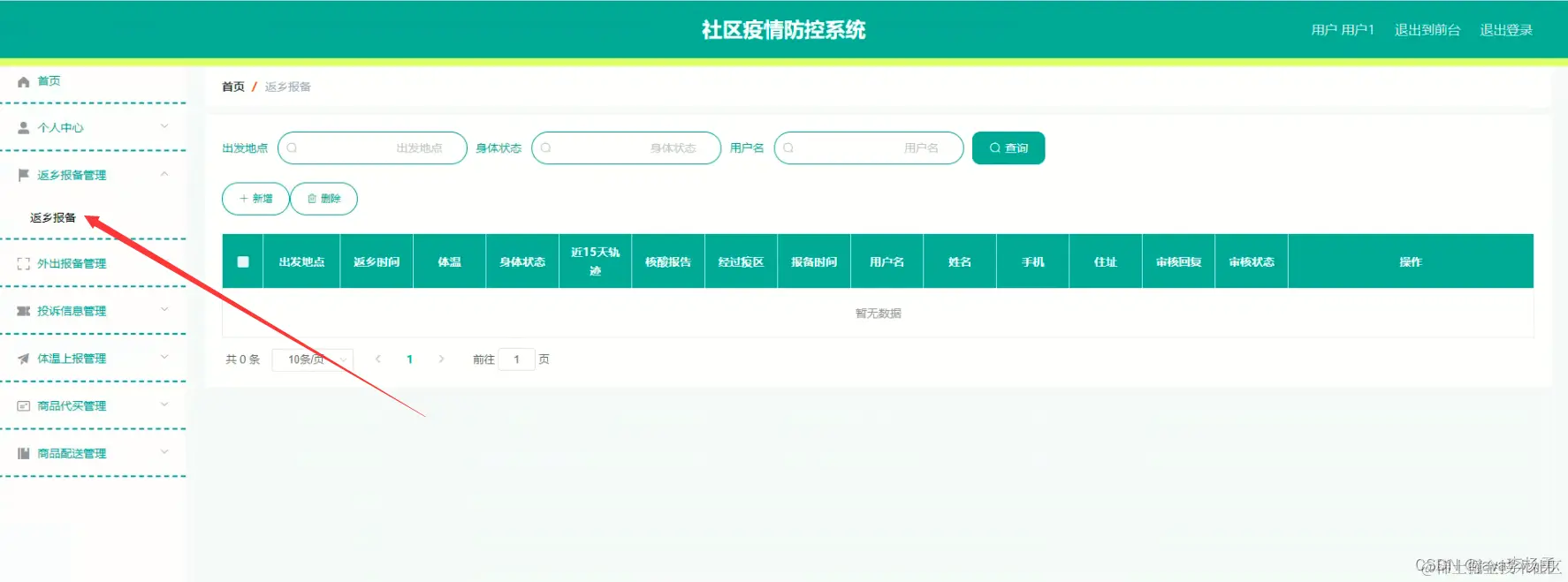
Task: Click the 出发地点 column header
Action: [x=301, y=261]
